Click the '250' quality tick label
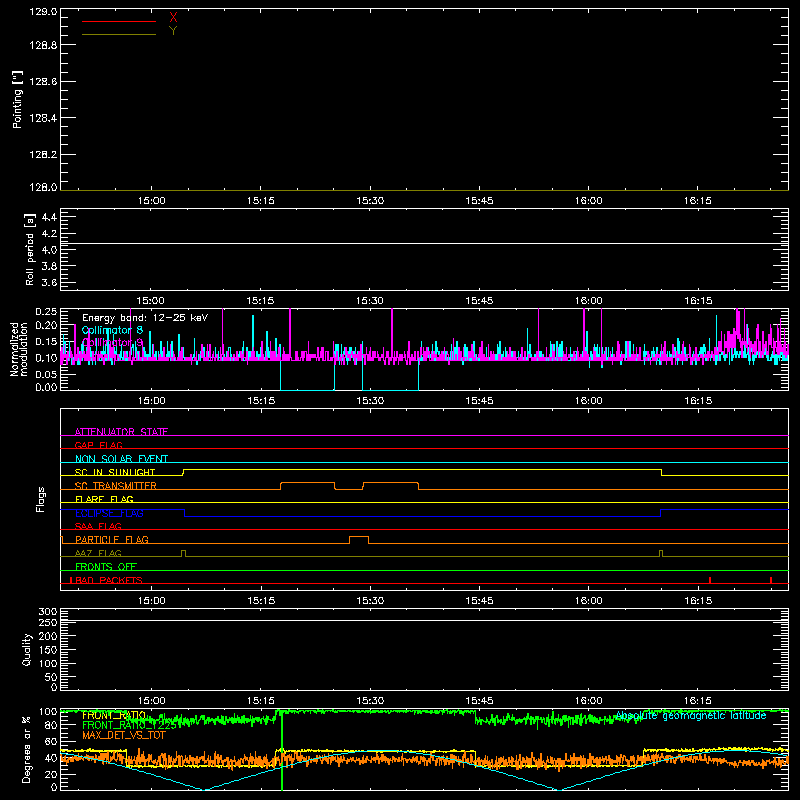 [x=48, y=623]
